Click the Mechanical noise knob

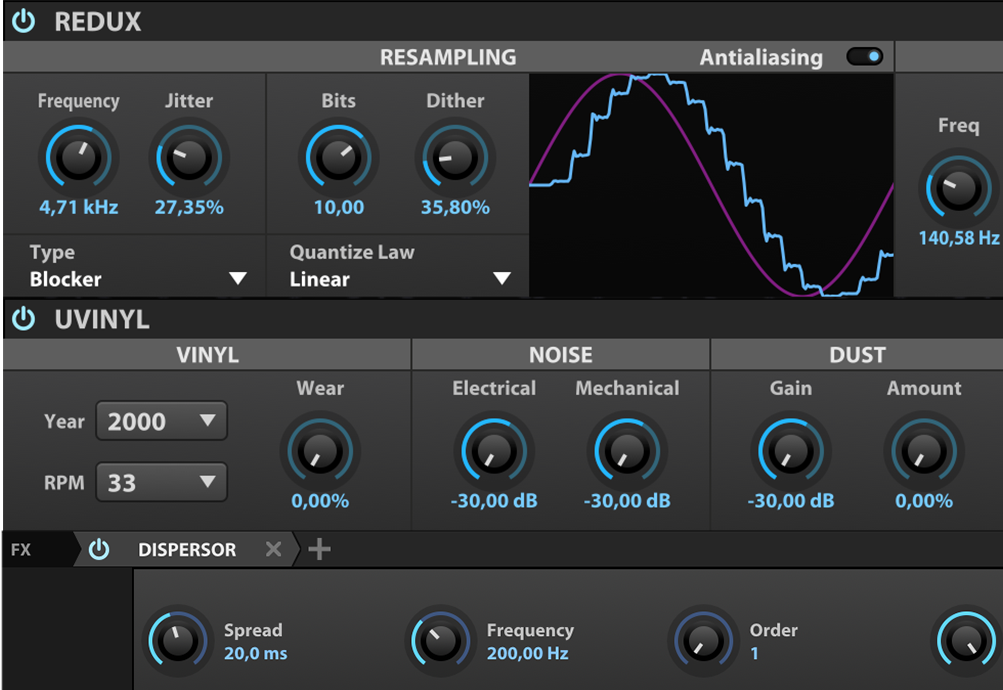tap(627, 451)
